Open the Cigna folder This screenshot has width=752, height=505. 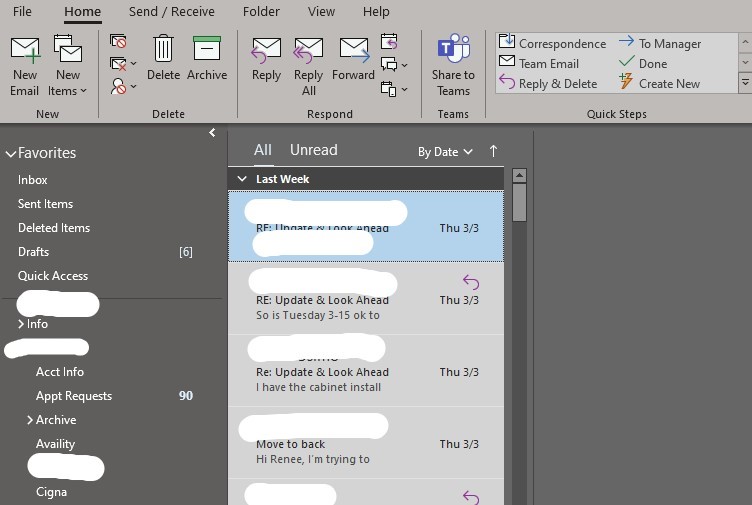[51, 492]
